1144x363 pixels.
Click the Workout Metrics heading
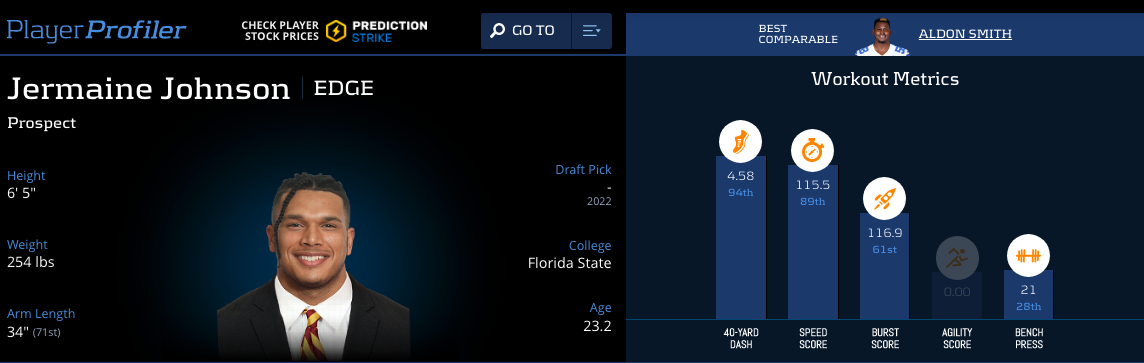tap(885, 79)
